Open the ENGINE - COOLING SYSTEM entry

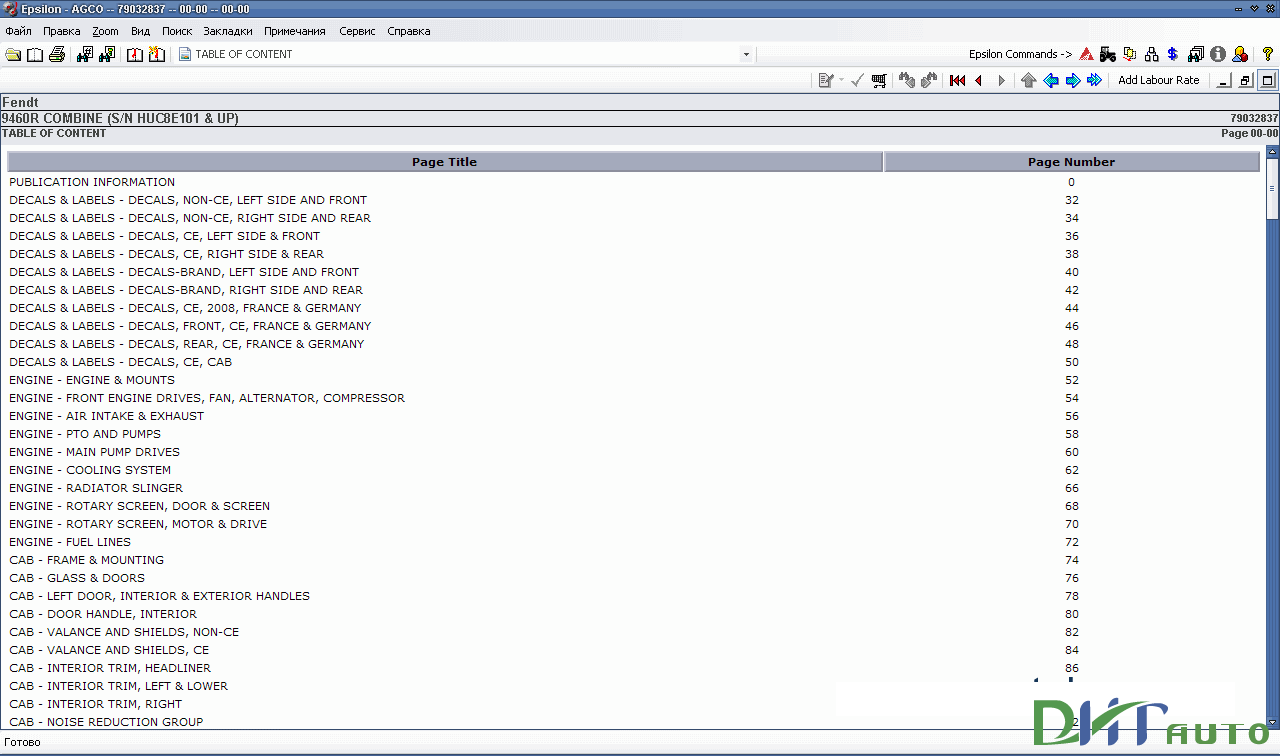(92, 470)
